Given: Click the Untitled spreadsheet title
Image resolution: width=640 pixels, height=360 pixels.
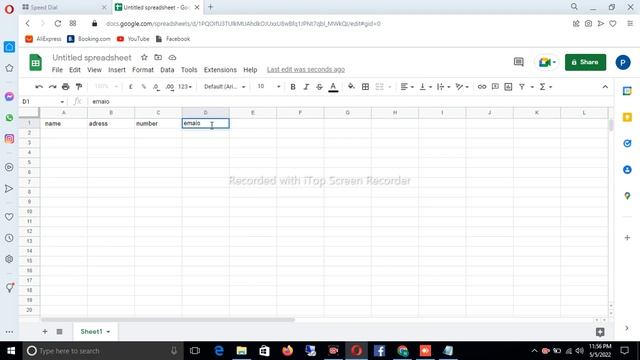Looking at the screenshot, I should click(92, 58).
